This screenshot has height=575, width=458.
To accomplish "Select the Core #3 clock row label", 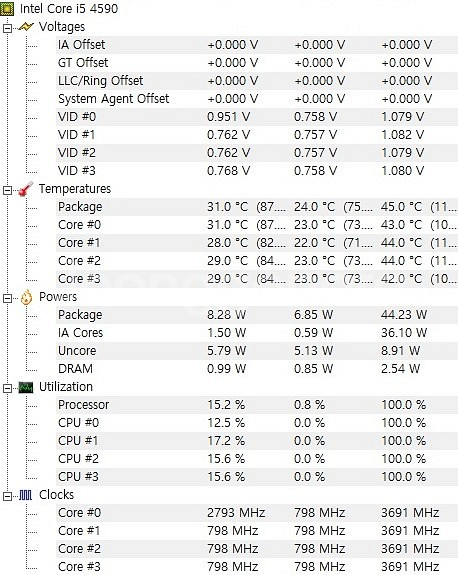I will 79,567.
